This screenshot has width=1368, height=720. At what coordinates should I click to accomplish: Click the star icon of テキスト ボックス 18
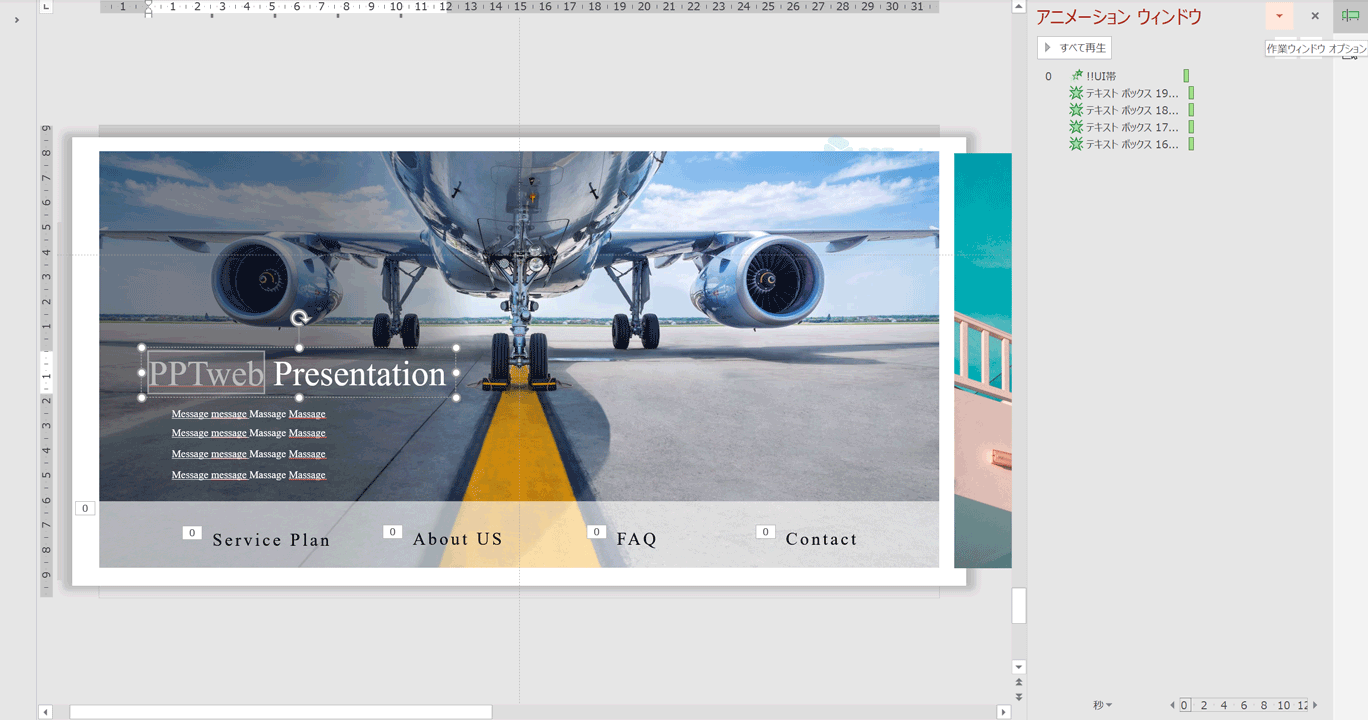(1076, 110)
